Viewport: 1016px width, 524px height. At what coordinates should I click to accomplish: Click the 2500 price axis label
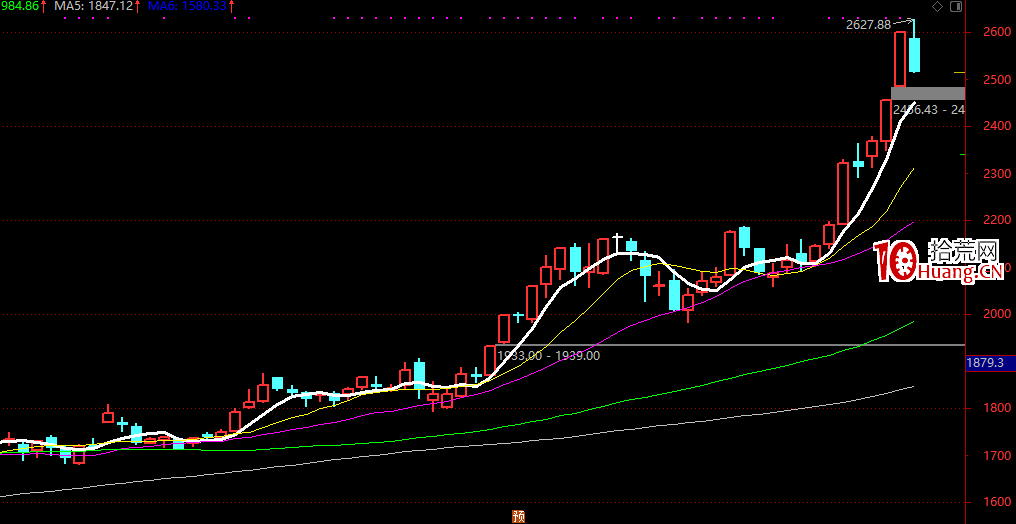[x=995, y=80]
